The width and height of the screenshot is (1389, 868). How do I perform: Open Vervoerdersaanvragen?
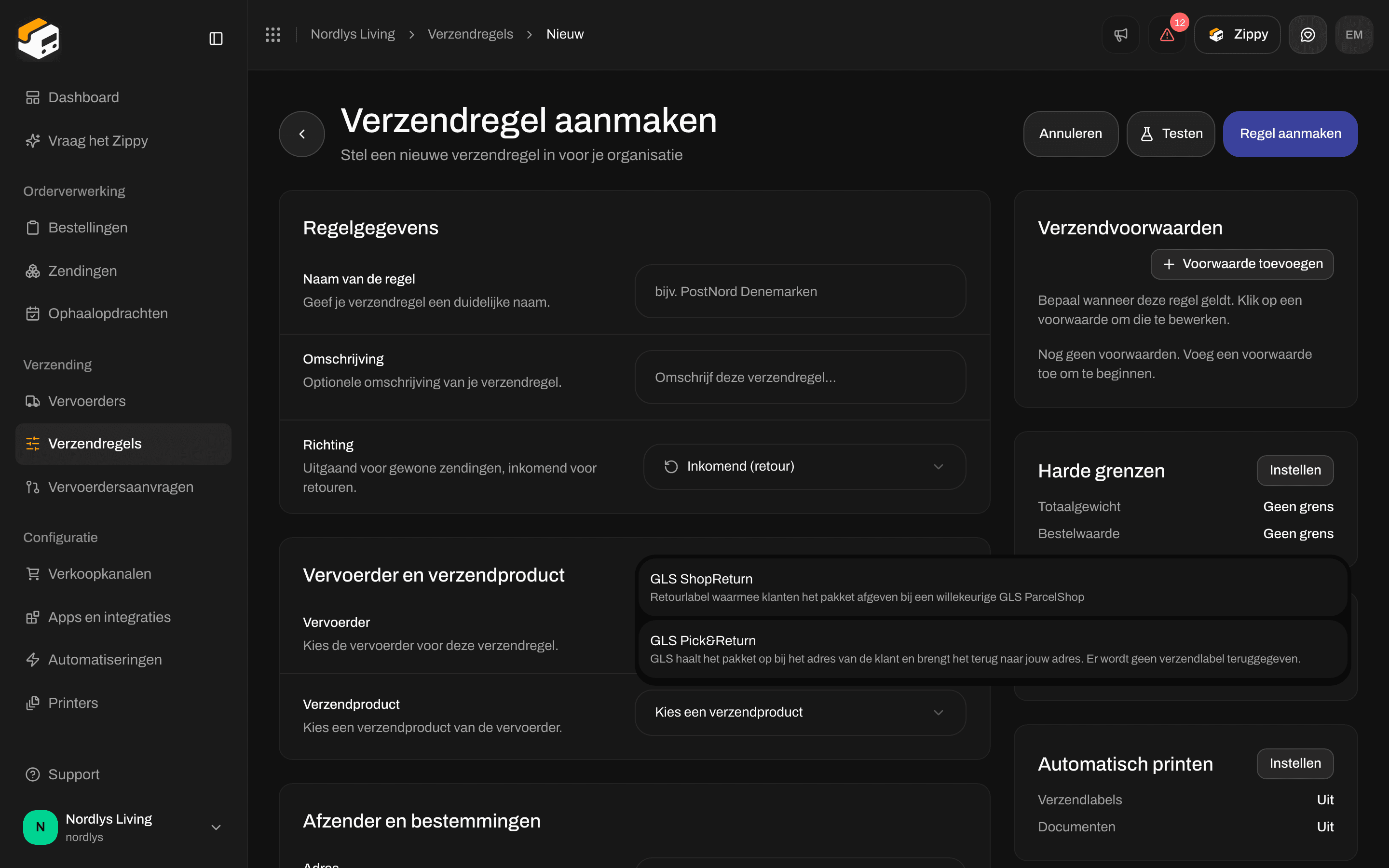point(123,487)
